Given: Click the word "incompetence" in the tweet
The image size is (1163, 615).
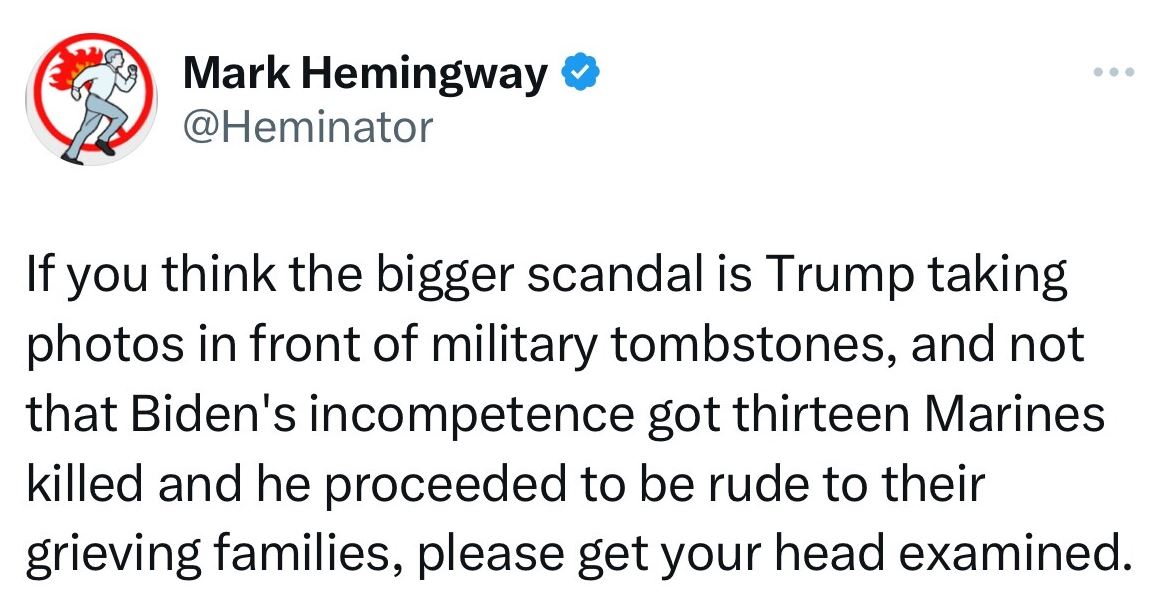Looking at the screenshot, I should click(470, 416).
